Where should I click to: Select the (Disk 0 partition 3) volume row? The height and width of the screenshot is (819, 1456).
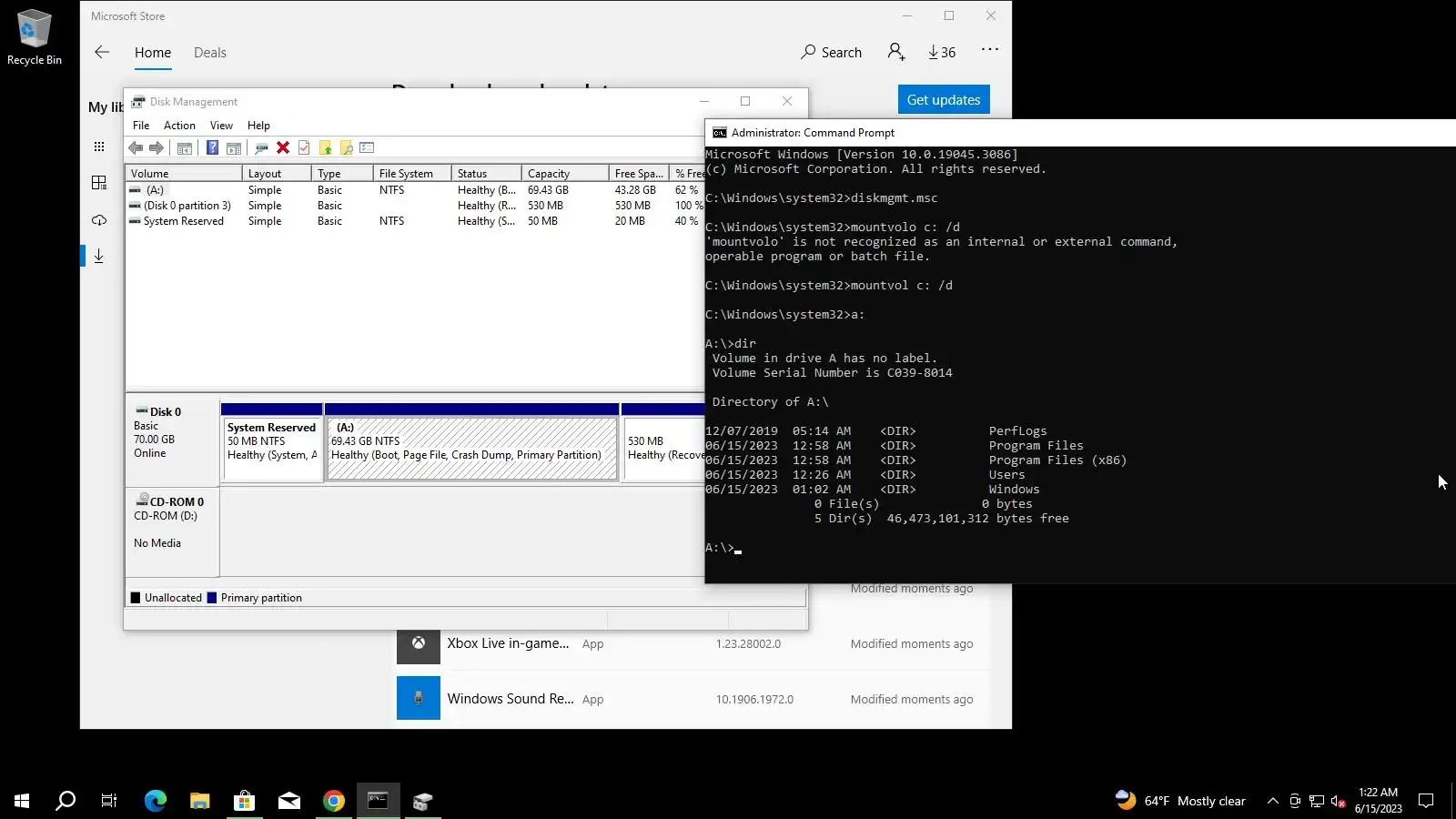[415, 206]
